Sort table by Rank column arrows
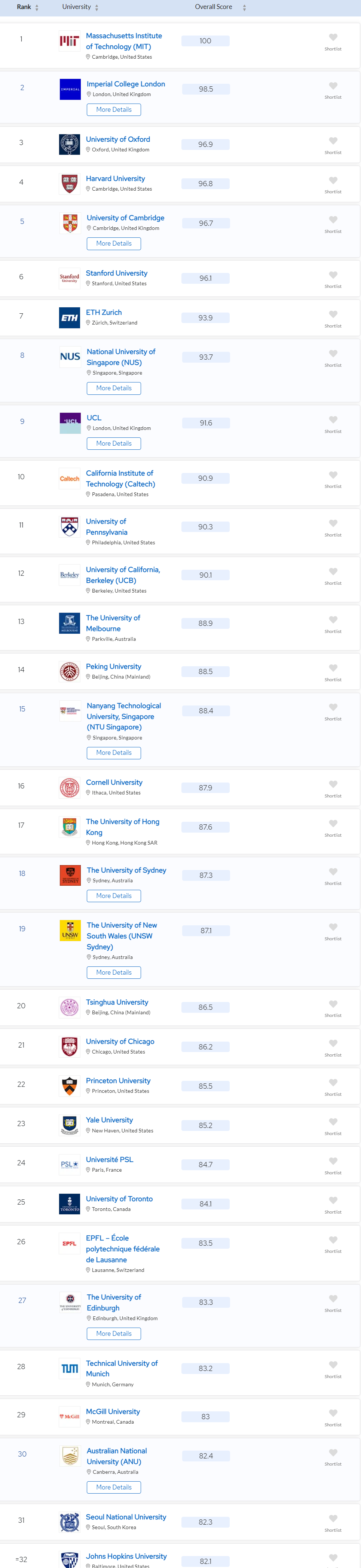The image size is (361, 1568). pos(37,8)
